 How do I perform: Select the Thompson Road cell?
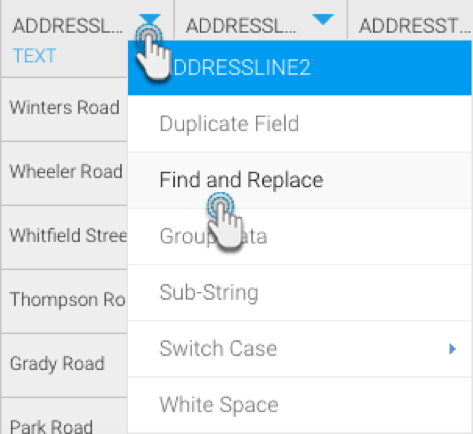(64, 301)
